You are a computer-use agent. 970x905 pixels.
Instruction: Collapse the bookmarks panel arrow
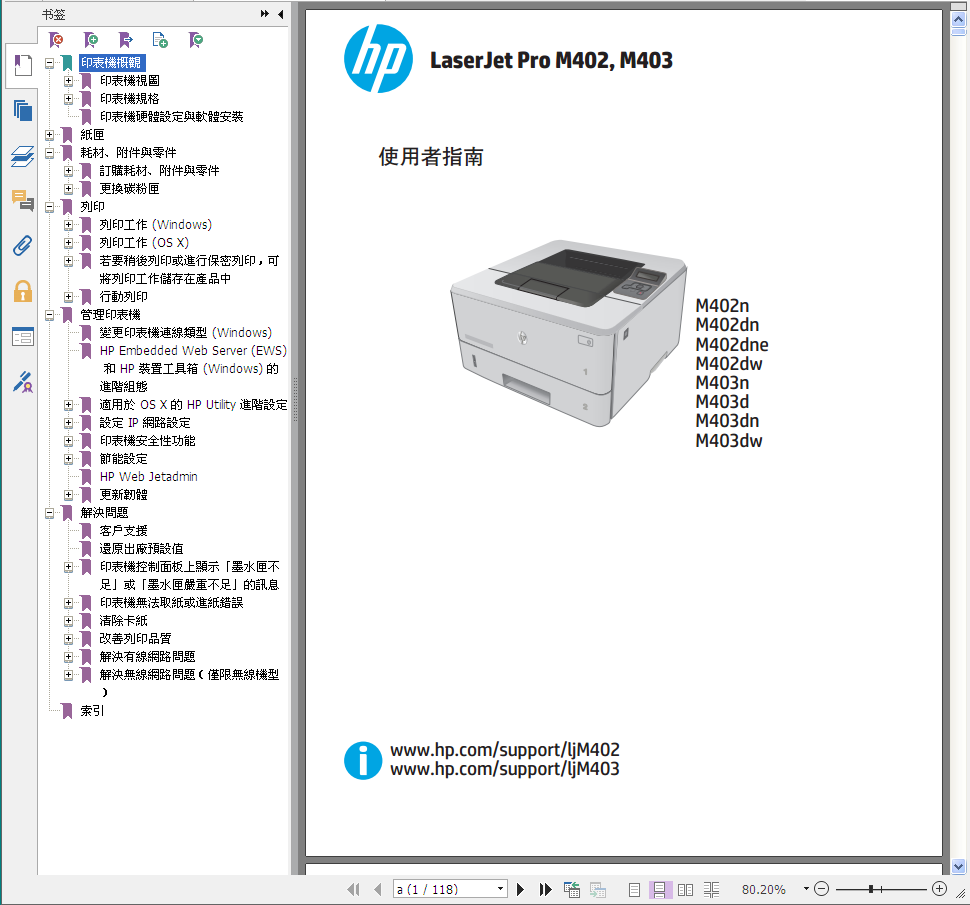[281, 14]
